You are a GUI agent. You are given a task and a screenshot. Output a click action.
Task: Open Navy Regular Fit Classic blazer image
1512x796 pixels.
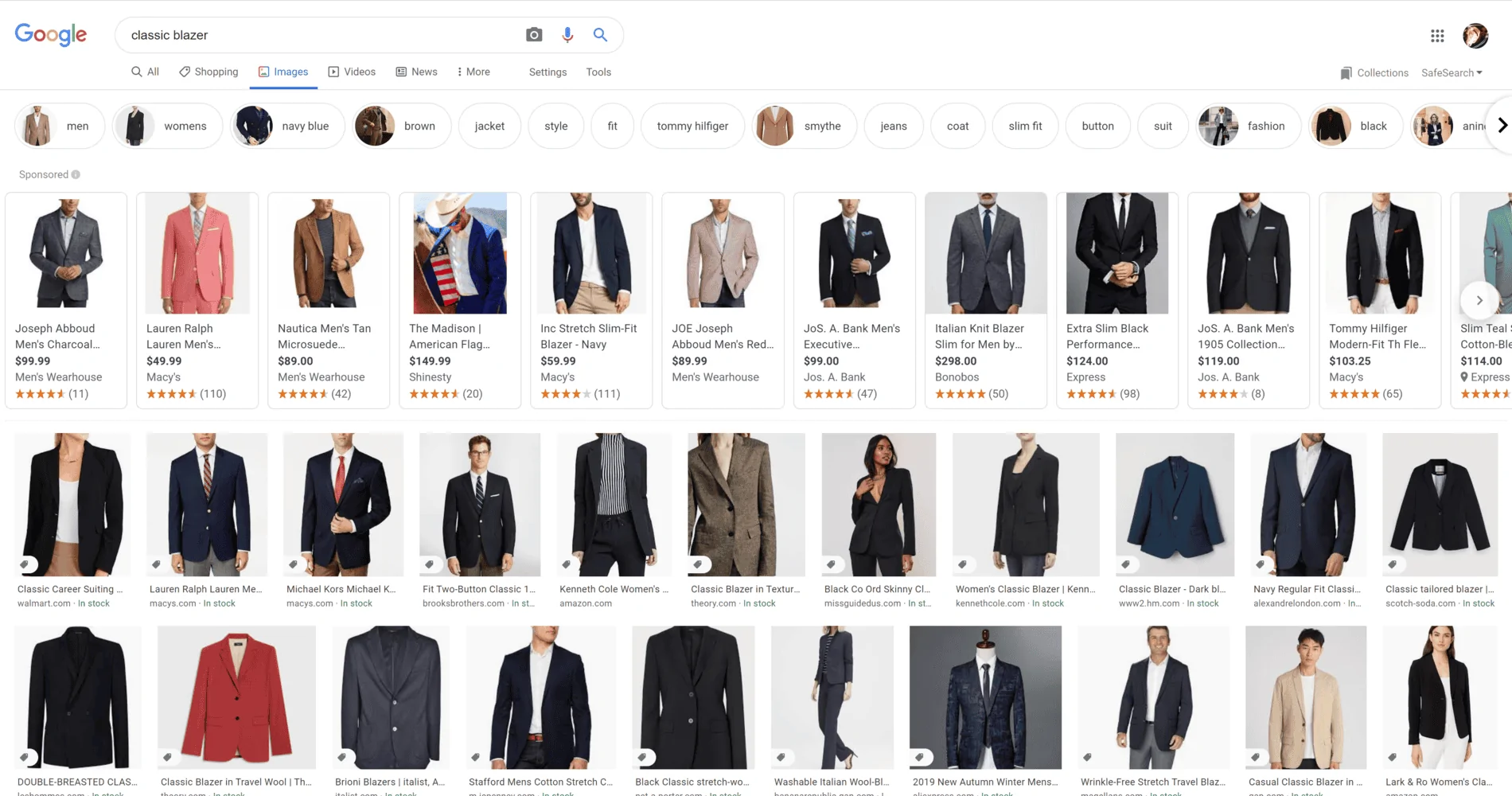click(x=1309, y=505)
